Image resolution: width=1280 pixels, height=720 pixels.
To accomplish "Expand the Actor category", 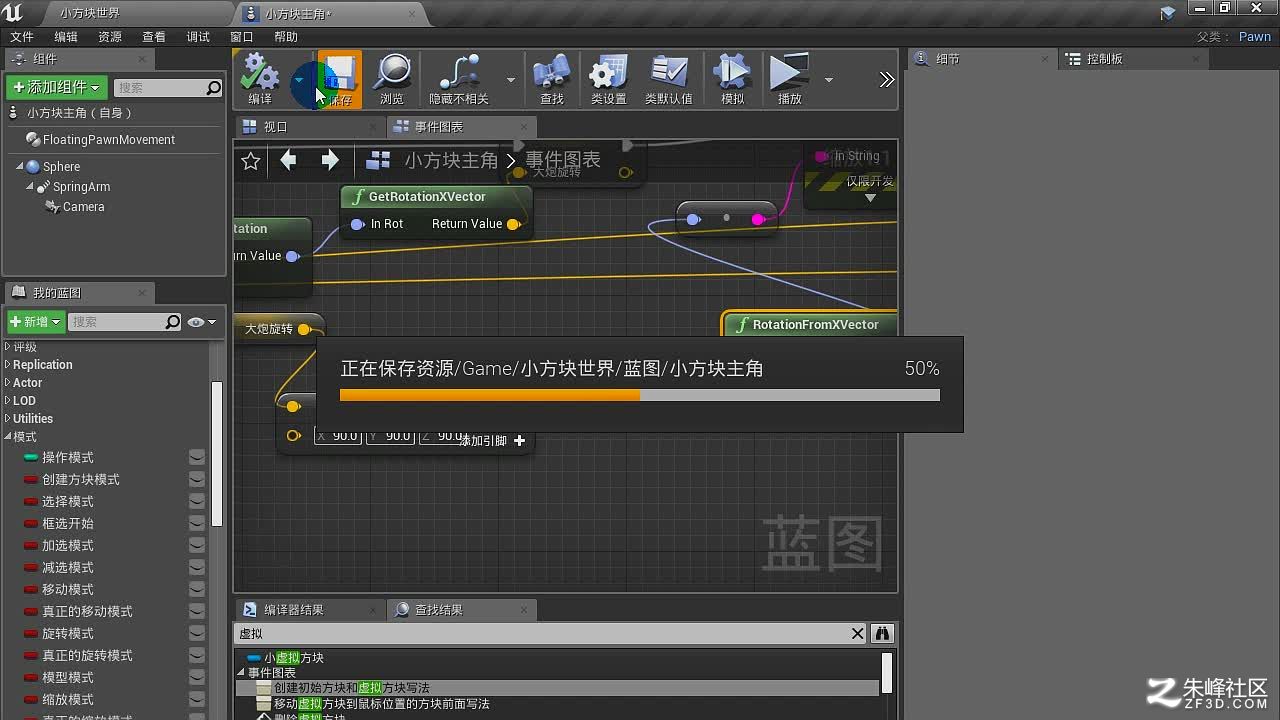I will [8, 383].
